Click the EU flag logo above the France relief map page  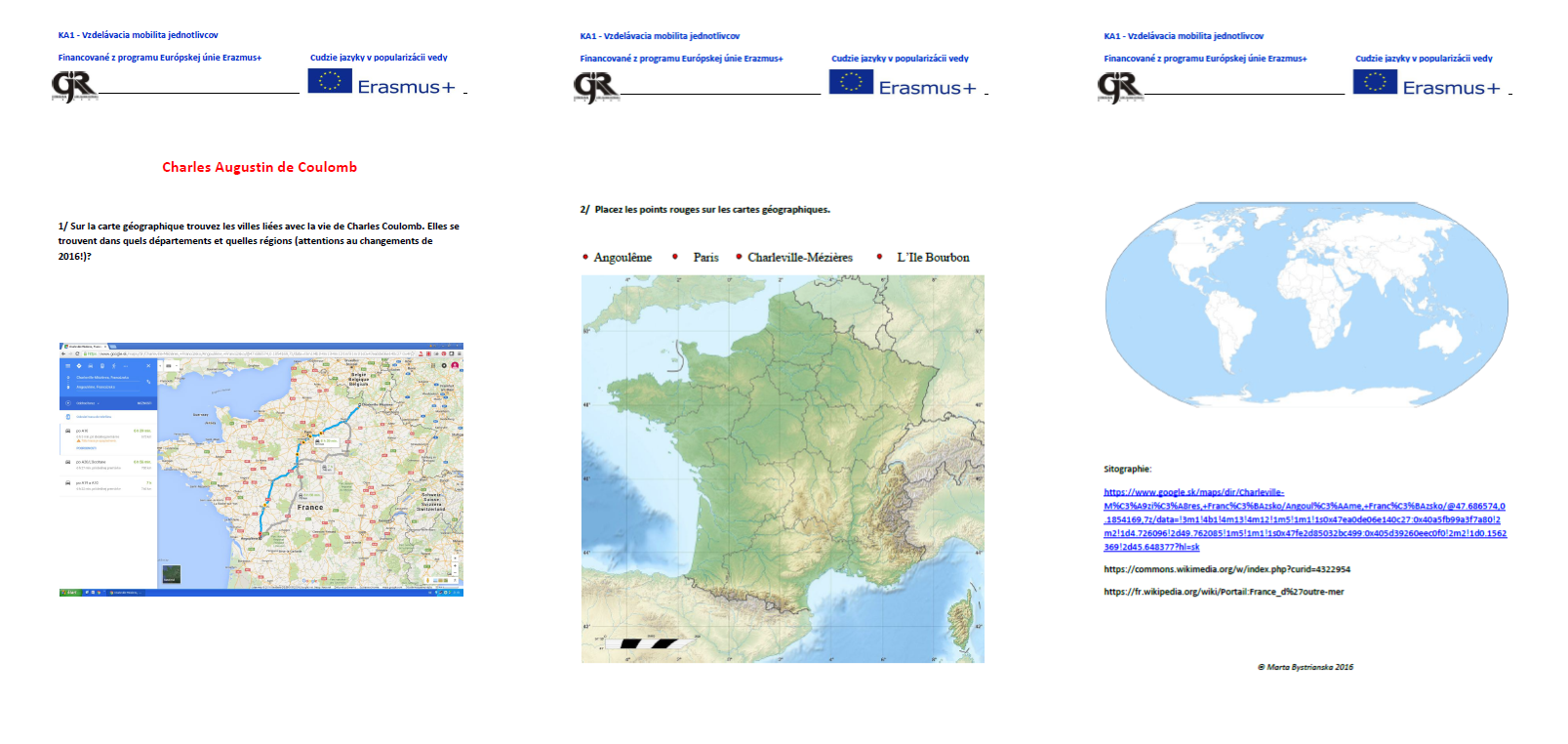(851, 82)
